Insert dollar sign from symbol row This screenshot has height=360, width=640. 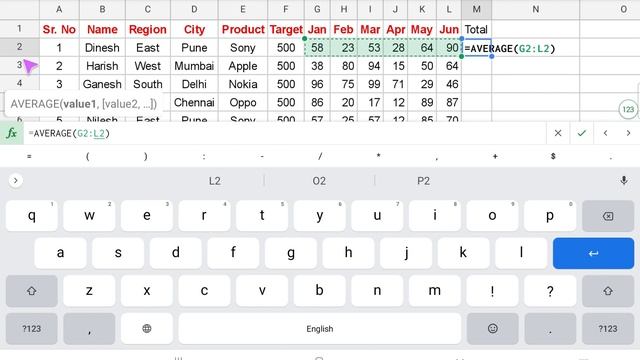coord(553,156)
